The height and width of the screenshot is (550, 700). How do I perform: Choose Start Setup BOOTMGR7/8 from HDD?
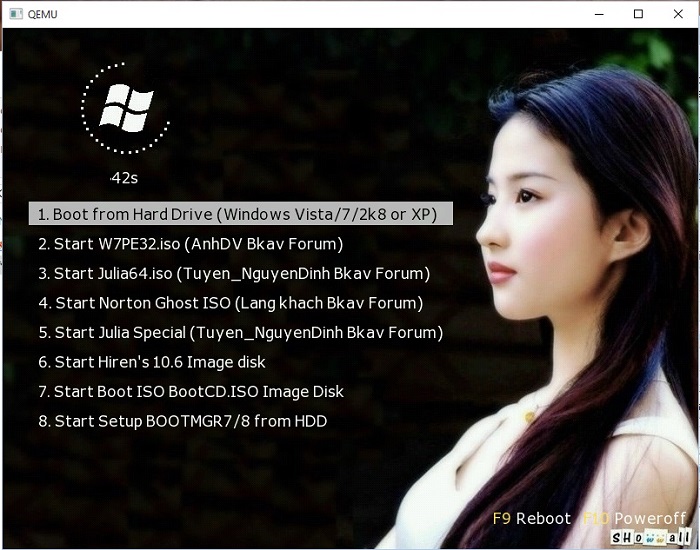coord(183,421)
